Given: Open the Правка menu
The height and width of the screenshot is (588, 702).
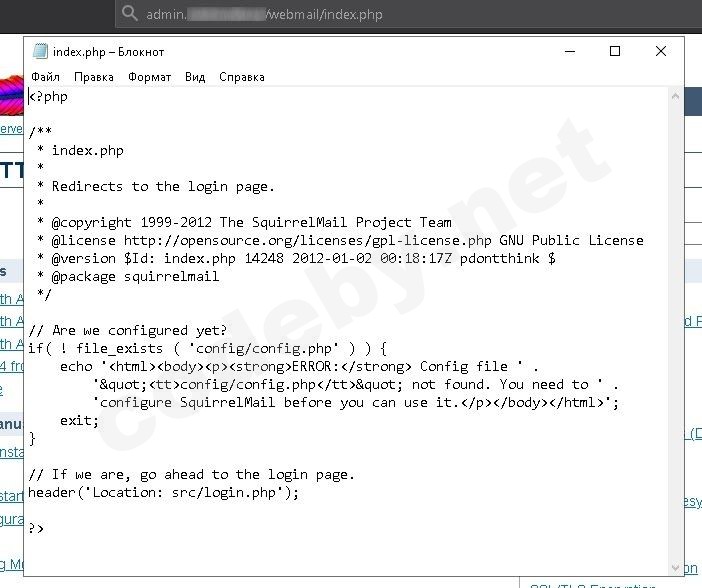Looking at the screenshot, I should coord(94,77).
